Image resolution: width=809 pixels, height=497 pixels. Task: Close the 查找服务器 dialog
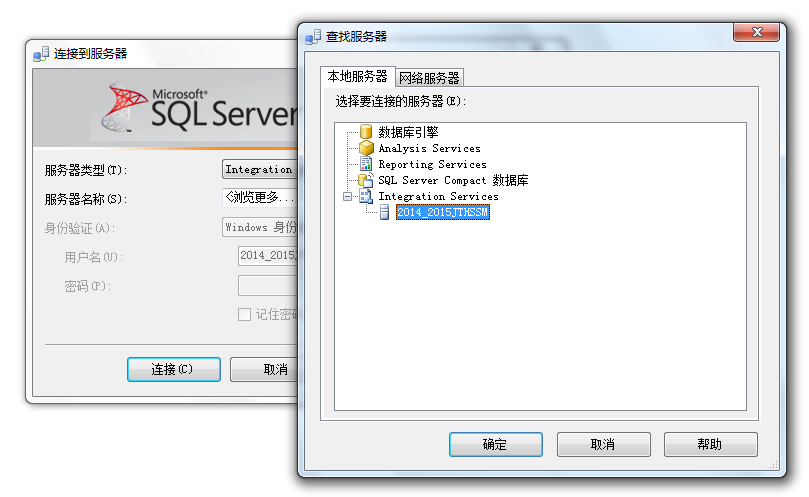(x=756, y=32)
